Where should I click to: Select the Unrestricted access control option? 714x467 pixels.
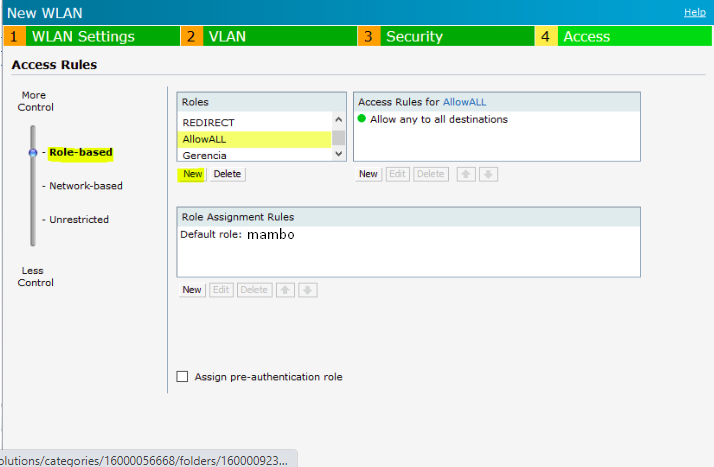point(79,219)
